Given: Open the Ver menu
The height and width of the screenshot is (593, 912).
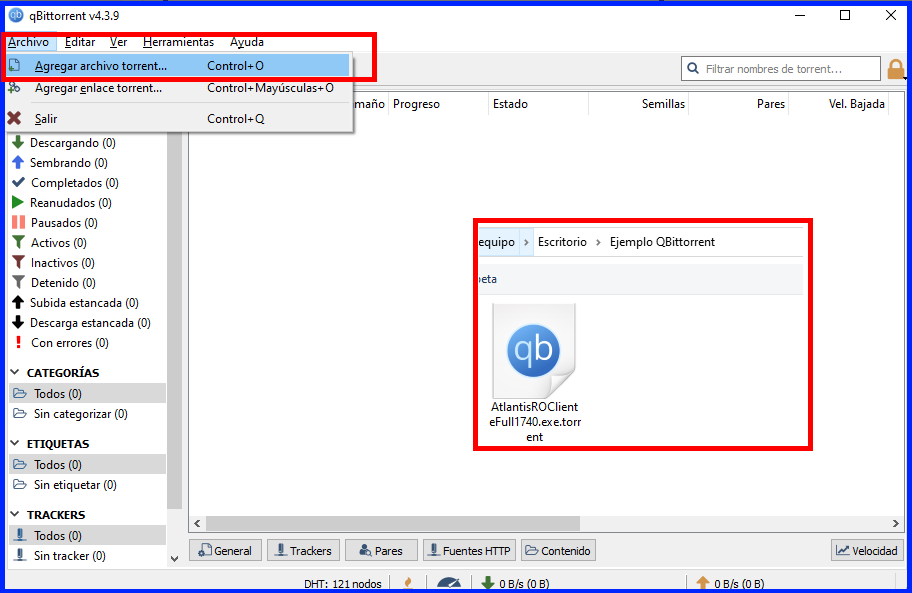Looking at the screenshot, I should pyautogui.click(x=119, y=42).
